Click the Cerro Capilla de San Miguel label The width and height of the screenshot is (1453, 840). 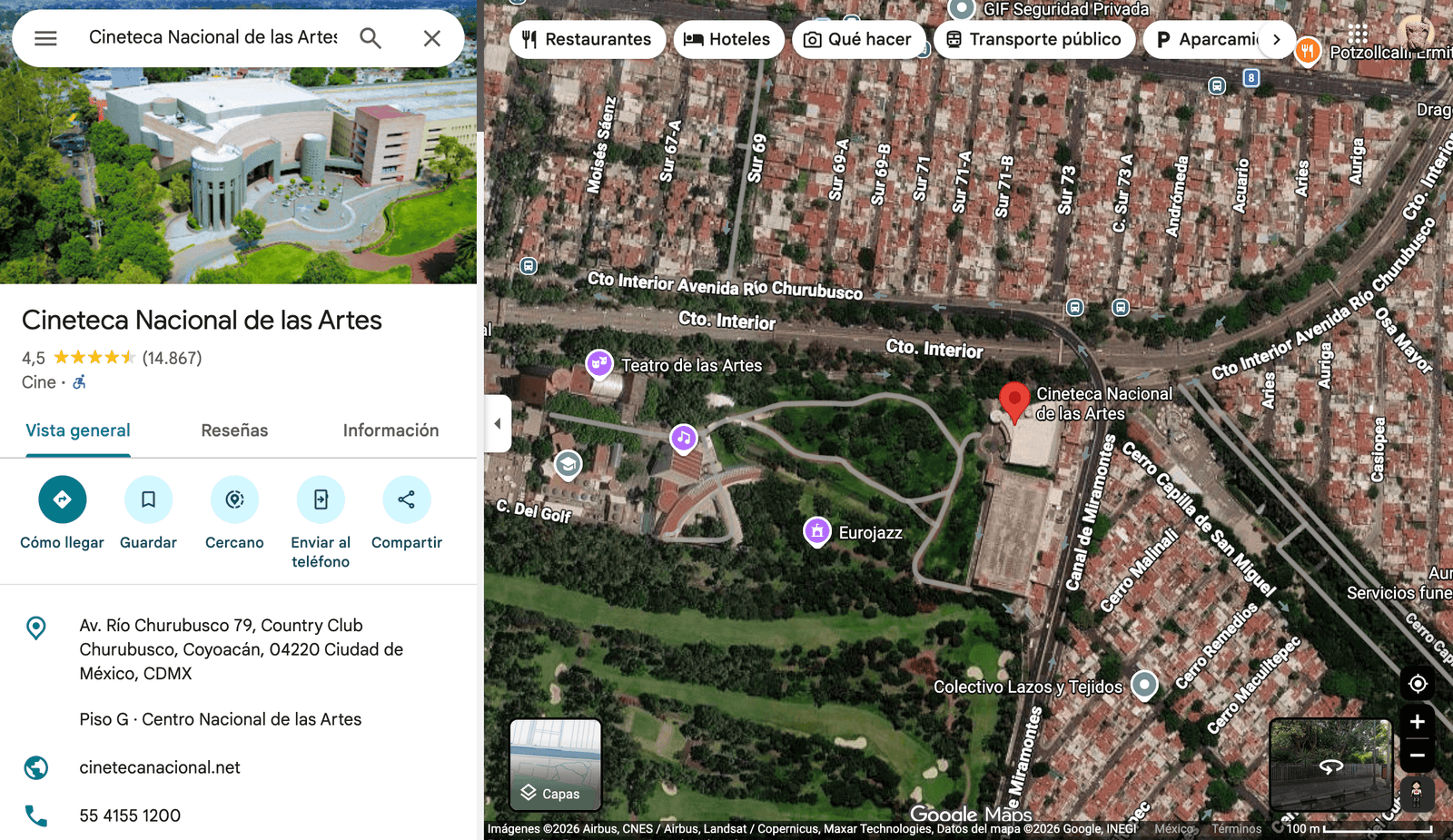(x=1200, y=519)
